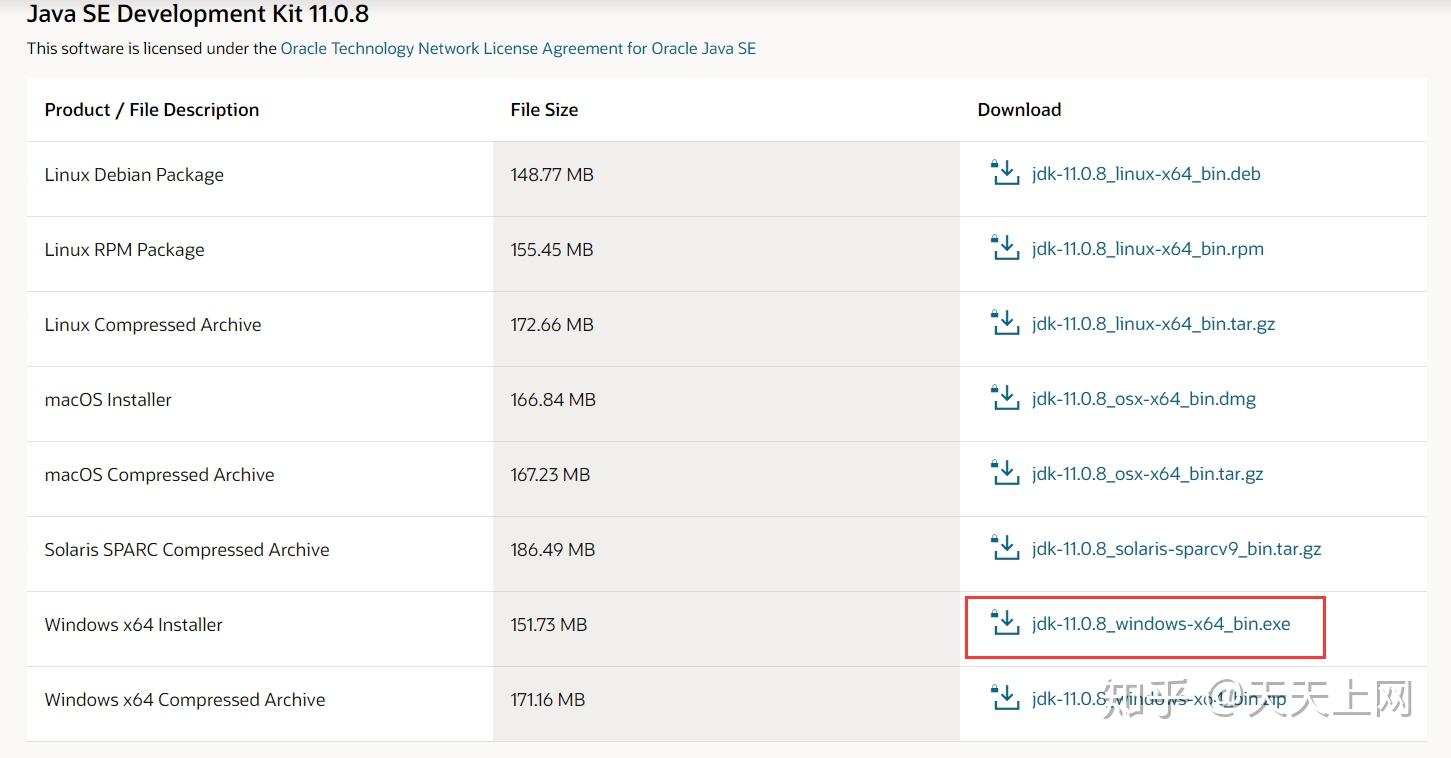Download jdk-11.0.8_linux-x64_bin.rpm file link
1451x758 pixels.
coord(1147,249)
